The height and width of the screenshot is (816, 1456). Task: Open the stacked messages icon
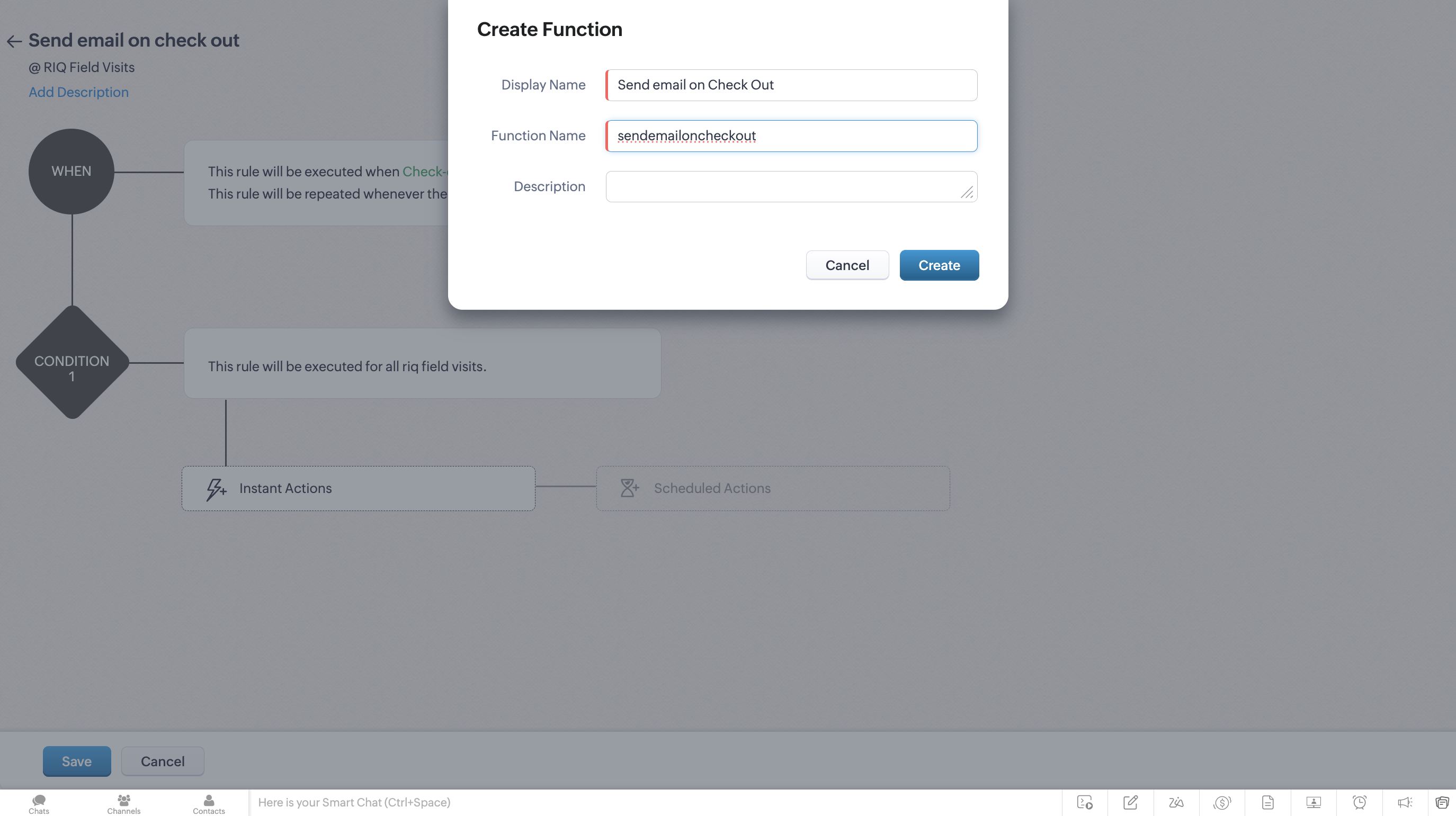(x=1442, y=802)
